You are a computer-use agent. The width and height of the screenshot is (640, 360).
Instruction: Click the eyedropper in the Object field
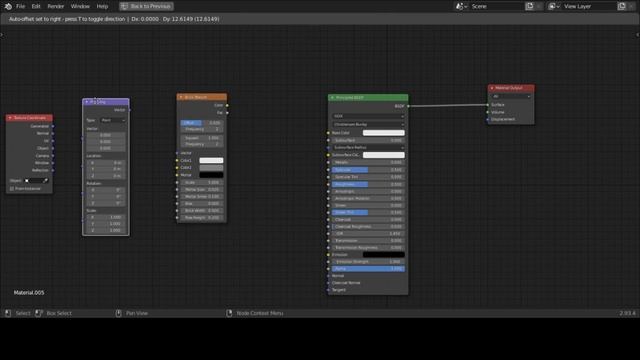pyautogui.click(x=45, y=180)
